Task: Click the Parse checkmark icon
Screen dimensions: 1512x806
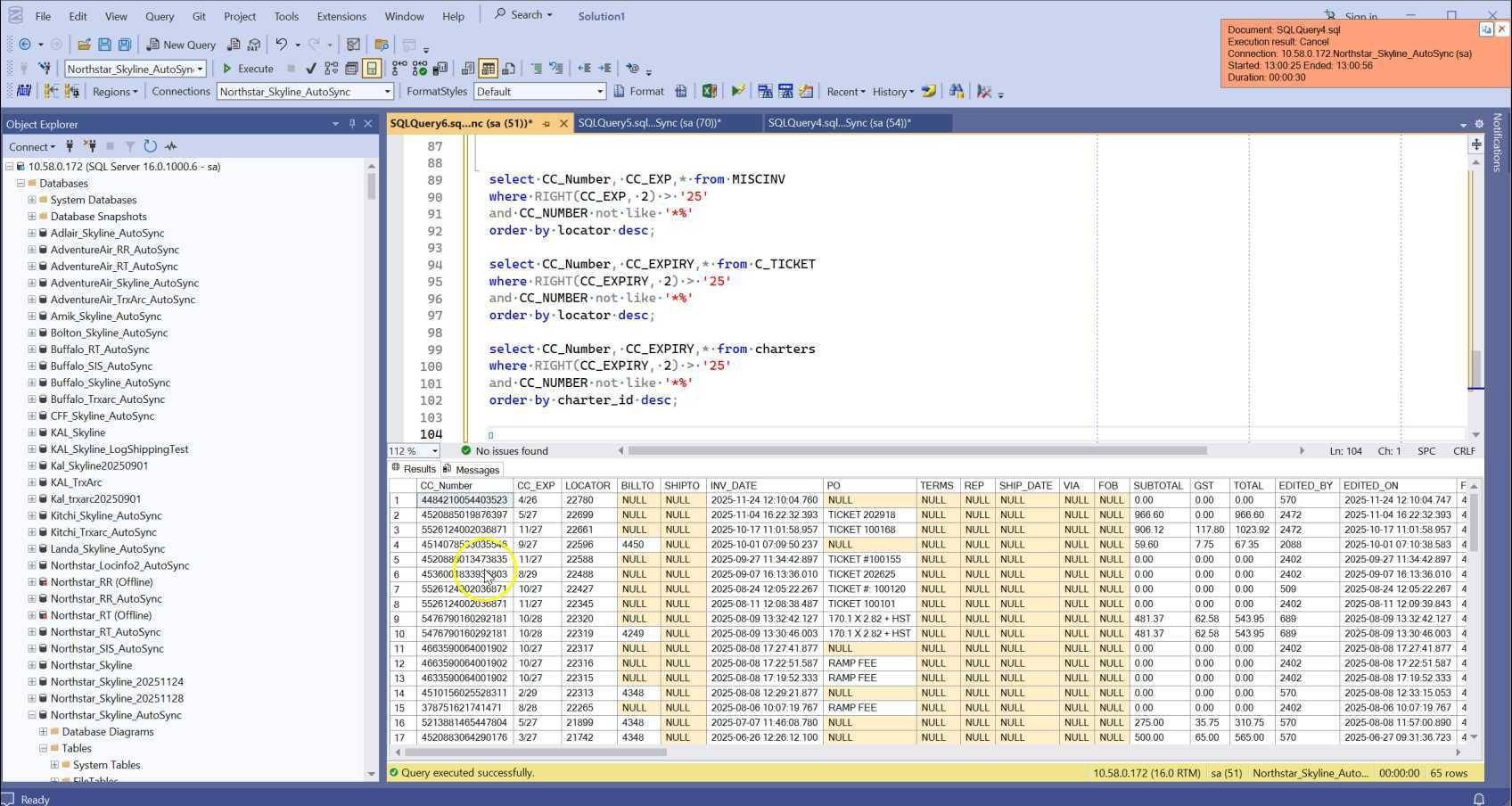Action: pyautogui.click(x=310, y=69)
